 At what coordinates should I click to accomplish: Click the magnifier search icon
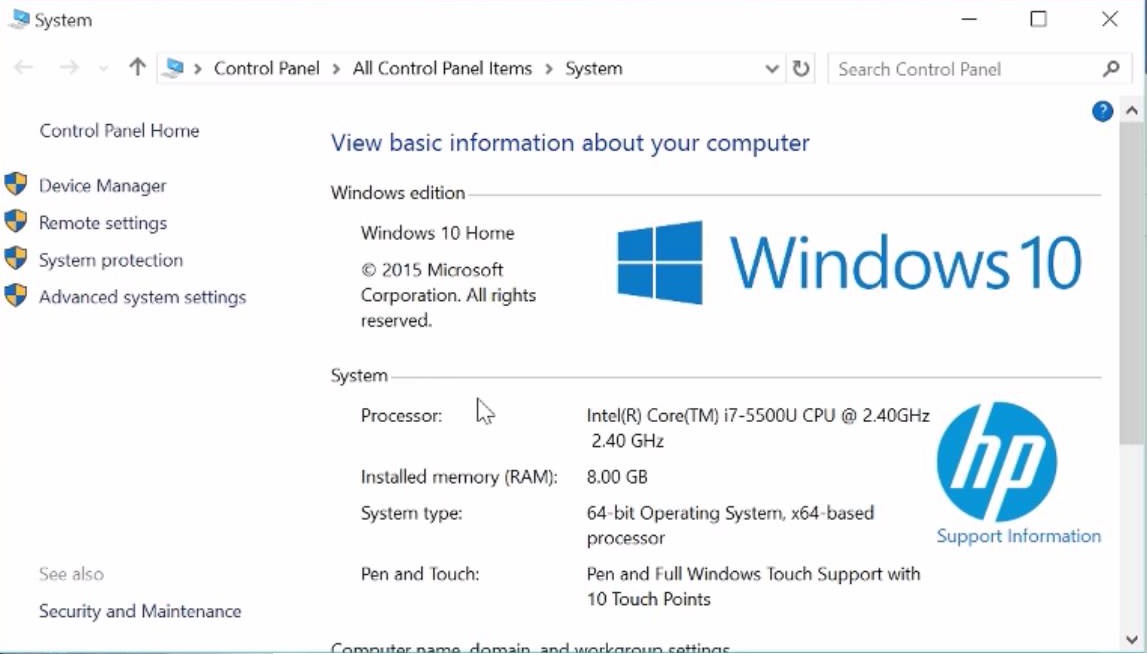[x=1110, y=69]
